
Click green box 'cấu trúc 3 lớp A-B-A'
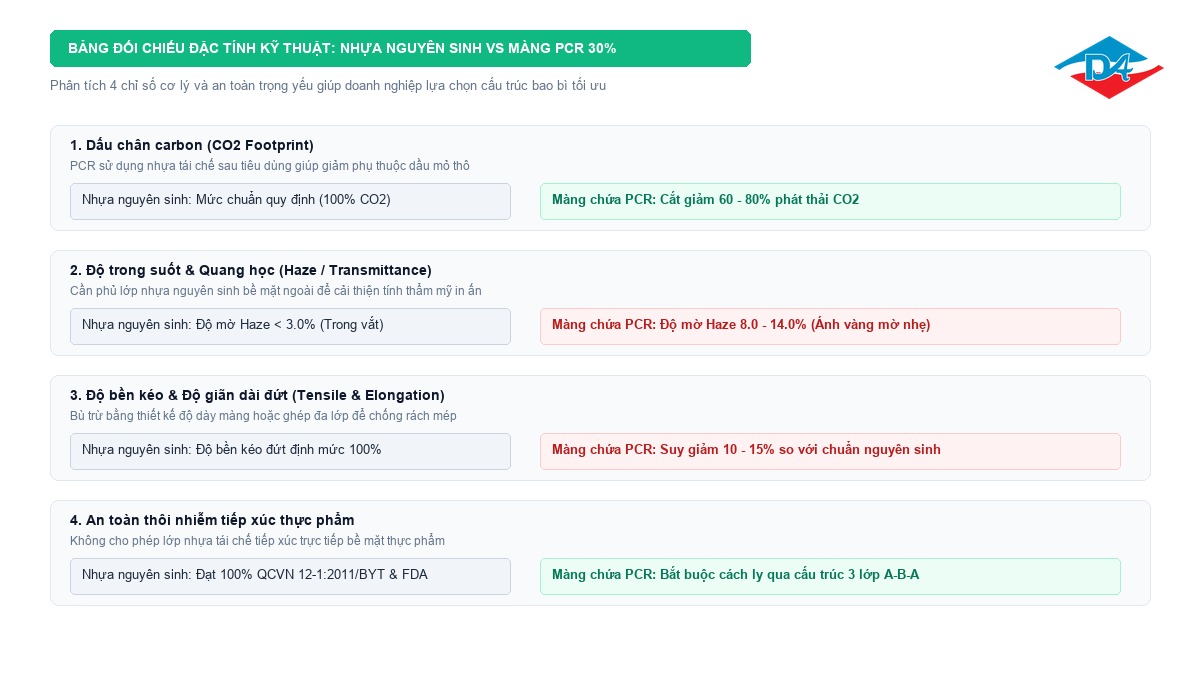point(830,576)
